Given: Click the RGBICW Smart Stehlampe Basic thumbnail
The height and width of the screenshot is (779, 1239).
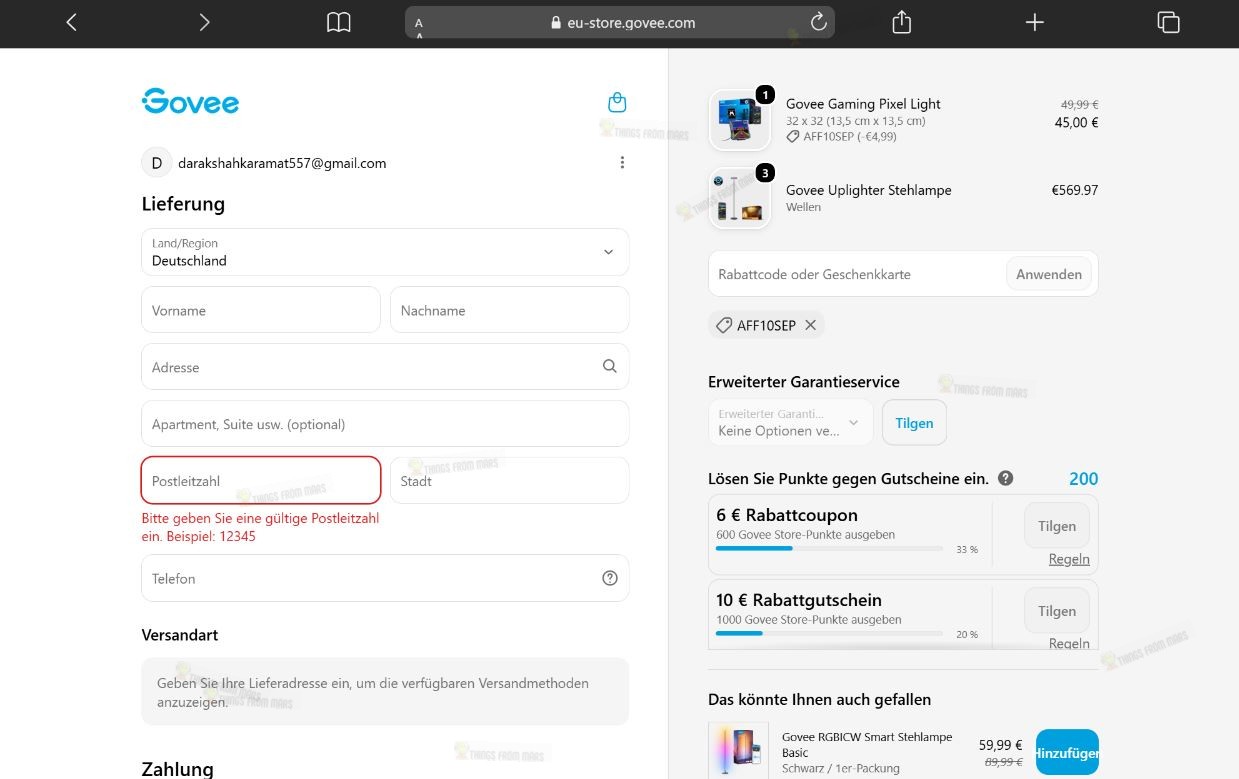Looking at the screenshot, I should (739, 750).
